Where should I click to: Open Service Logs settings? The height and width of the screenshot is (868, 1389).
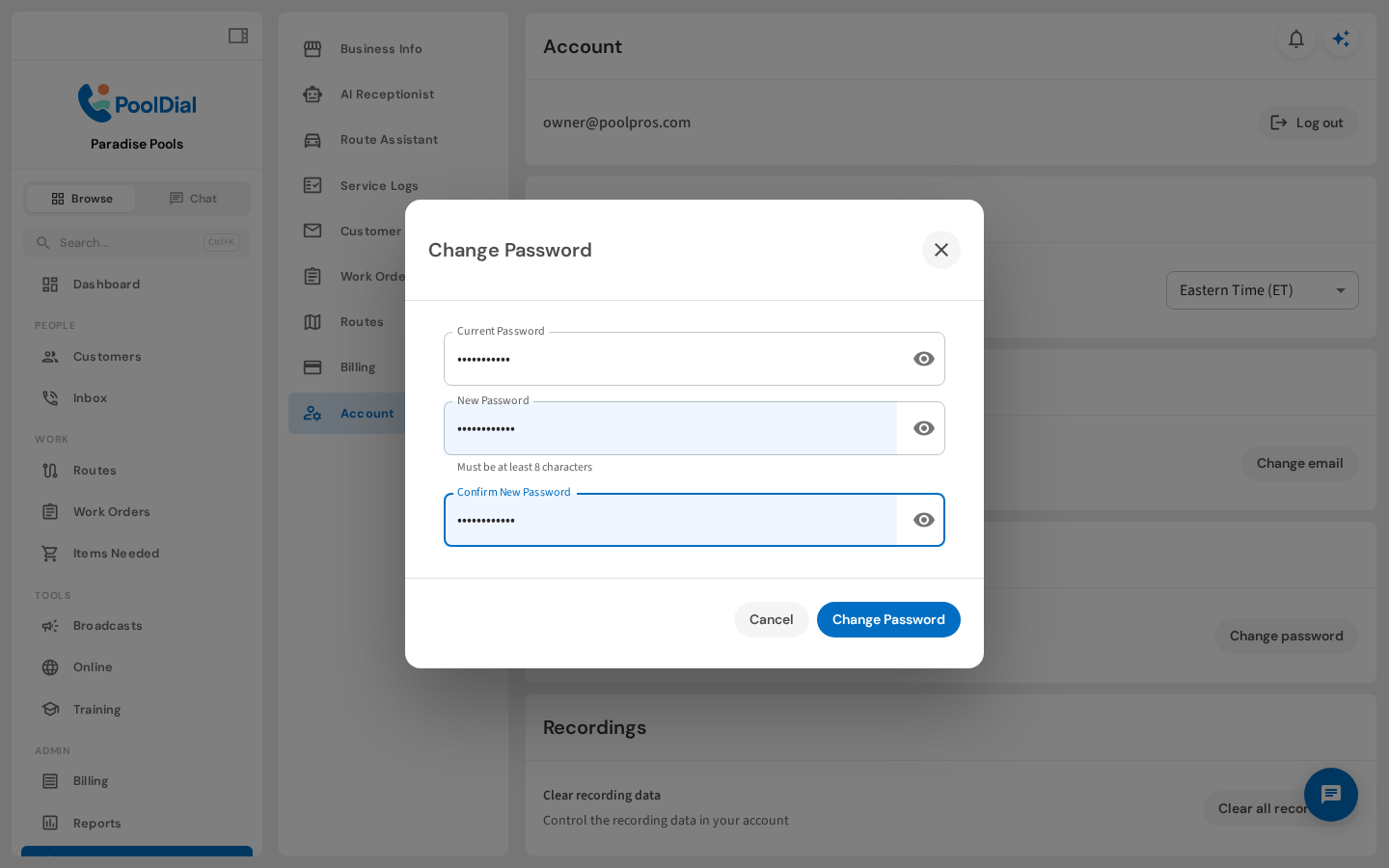pos(394,185)
